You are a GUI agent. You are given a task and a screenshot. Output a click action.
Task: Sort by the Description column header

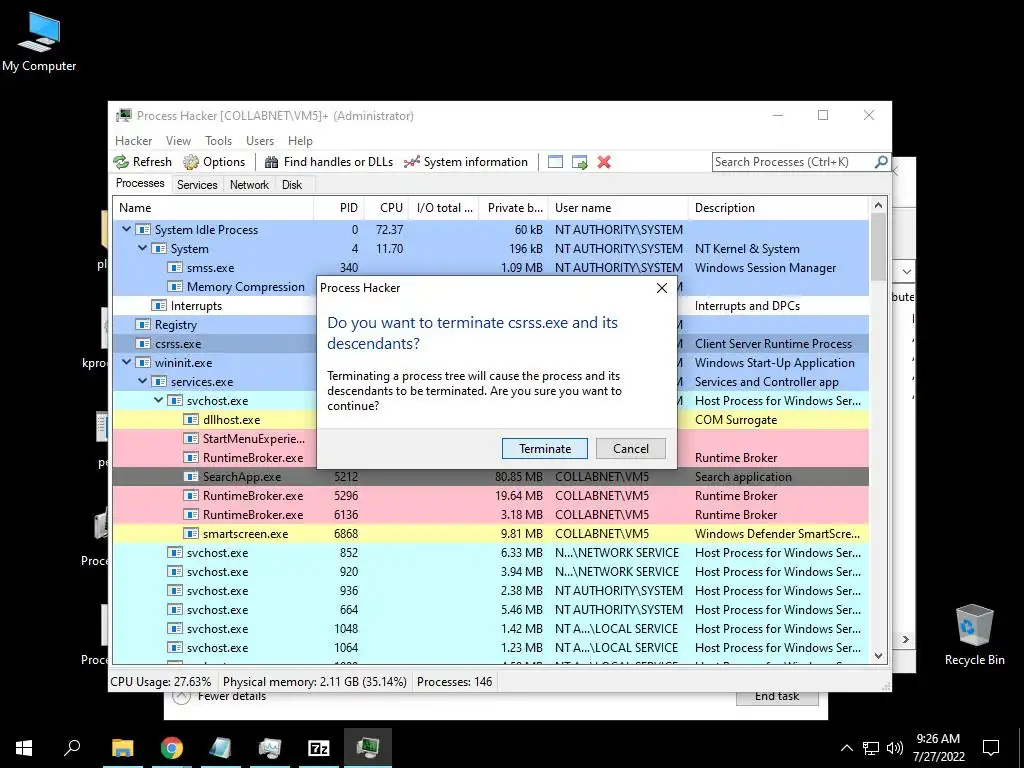pos(779,208)
